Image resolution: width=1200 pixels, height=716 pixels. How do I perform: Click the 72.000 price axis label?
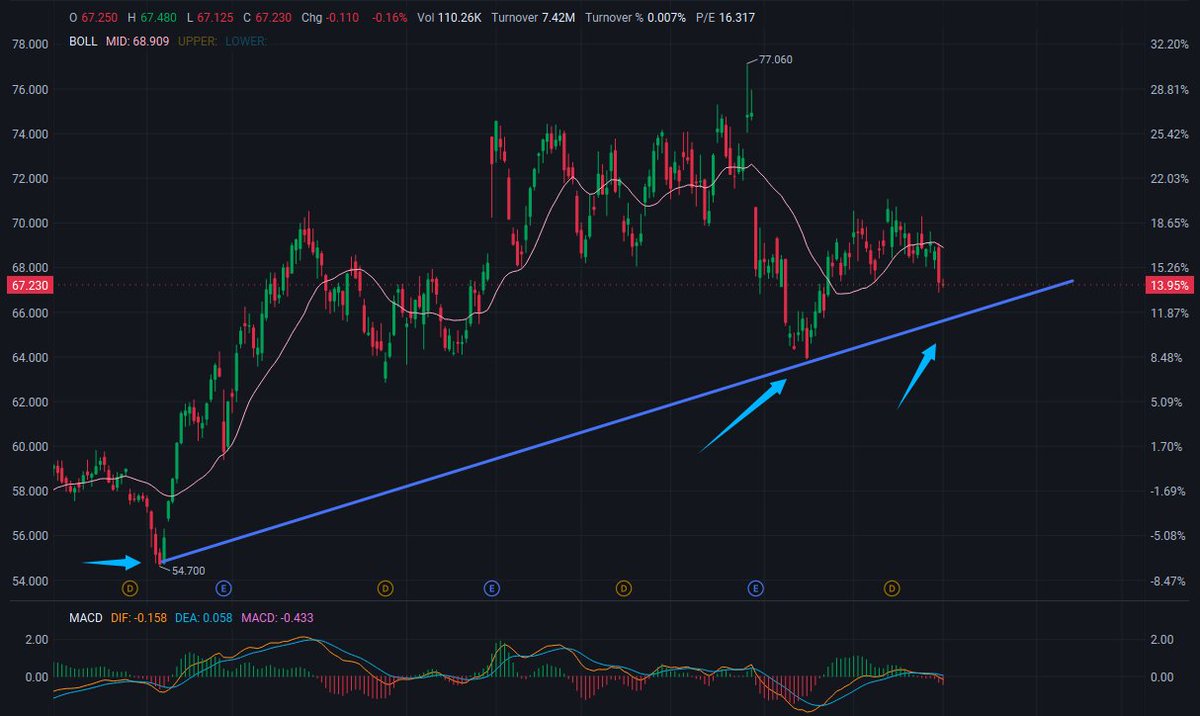click(31, 179)
